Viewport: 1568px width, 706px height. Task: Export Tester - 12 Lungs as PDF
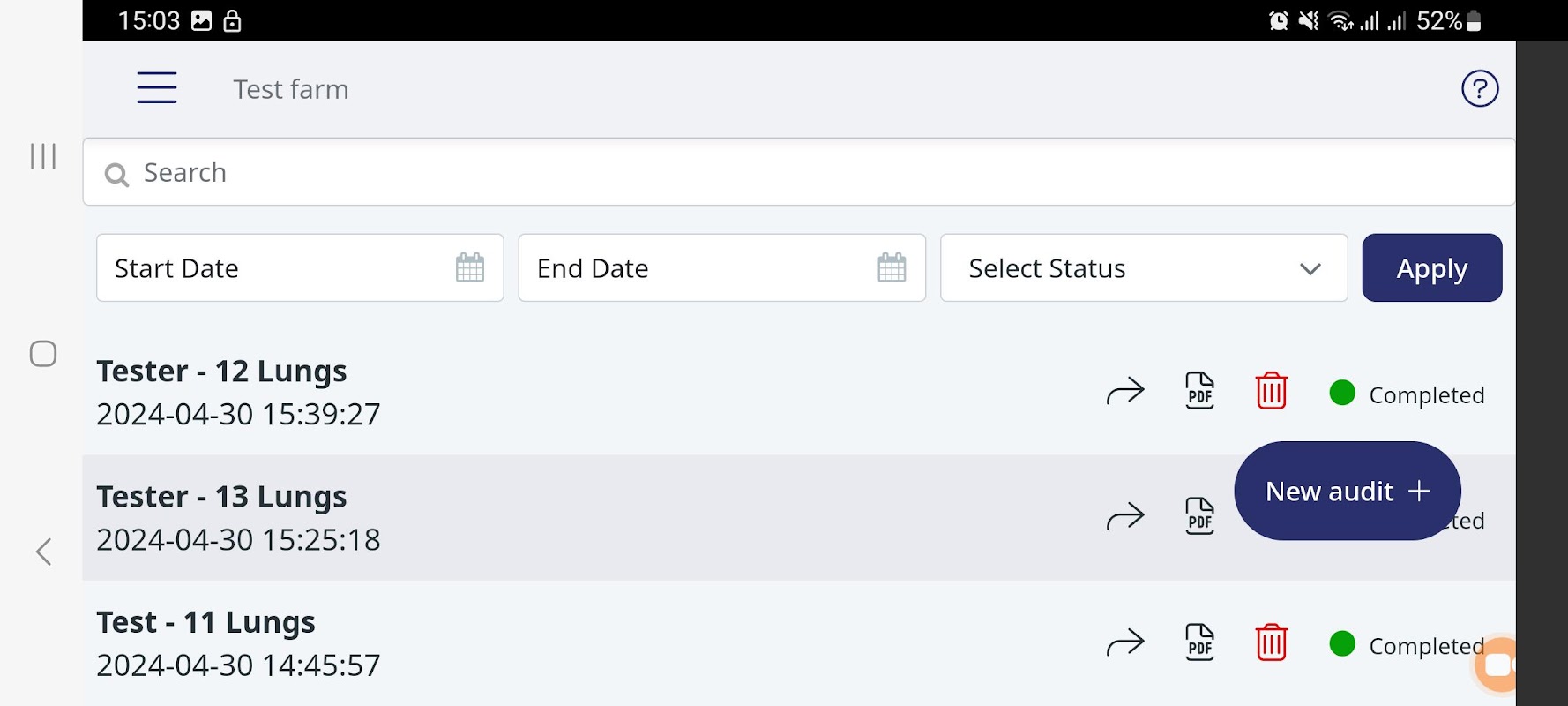(x=1199, y=391)
